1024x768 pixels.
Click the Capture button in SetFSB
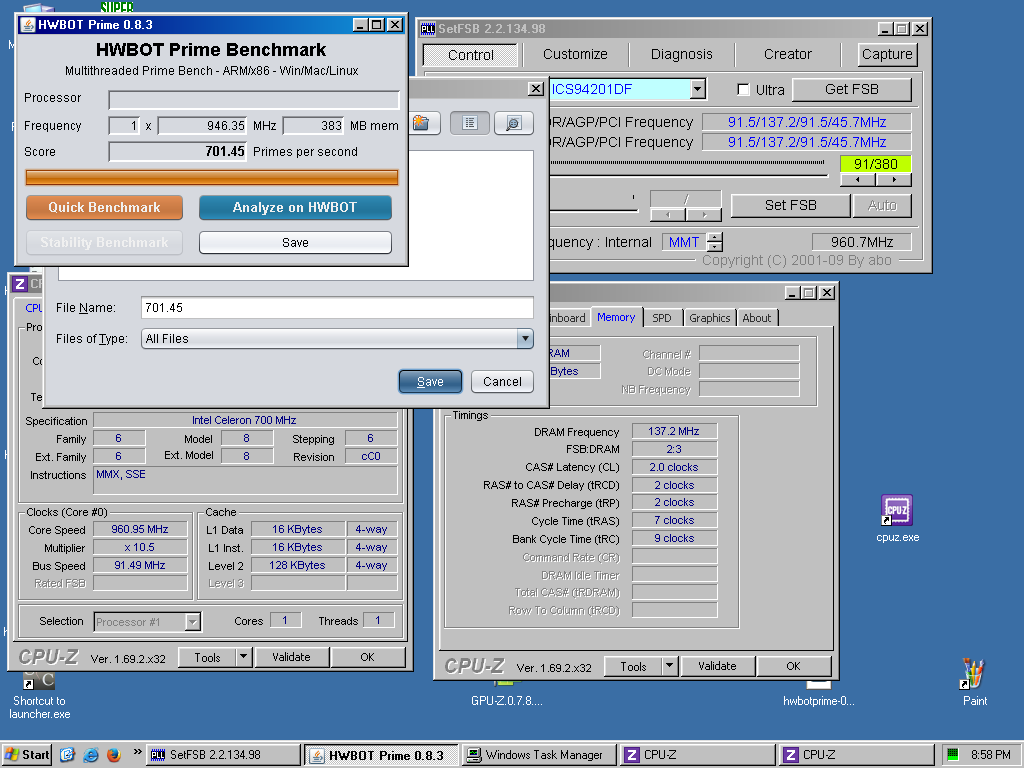click(887, 54)
